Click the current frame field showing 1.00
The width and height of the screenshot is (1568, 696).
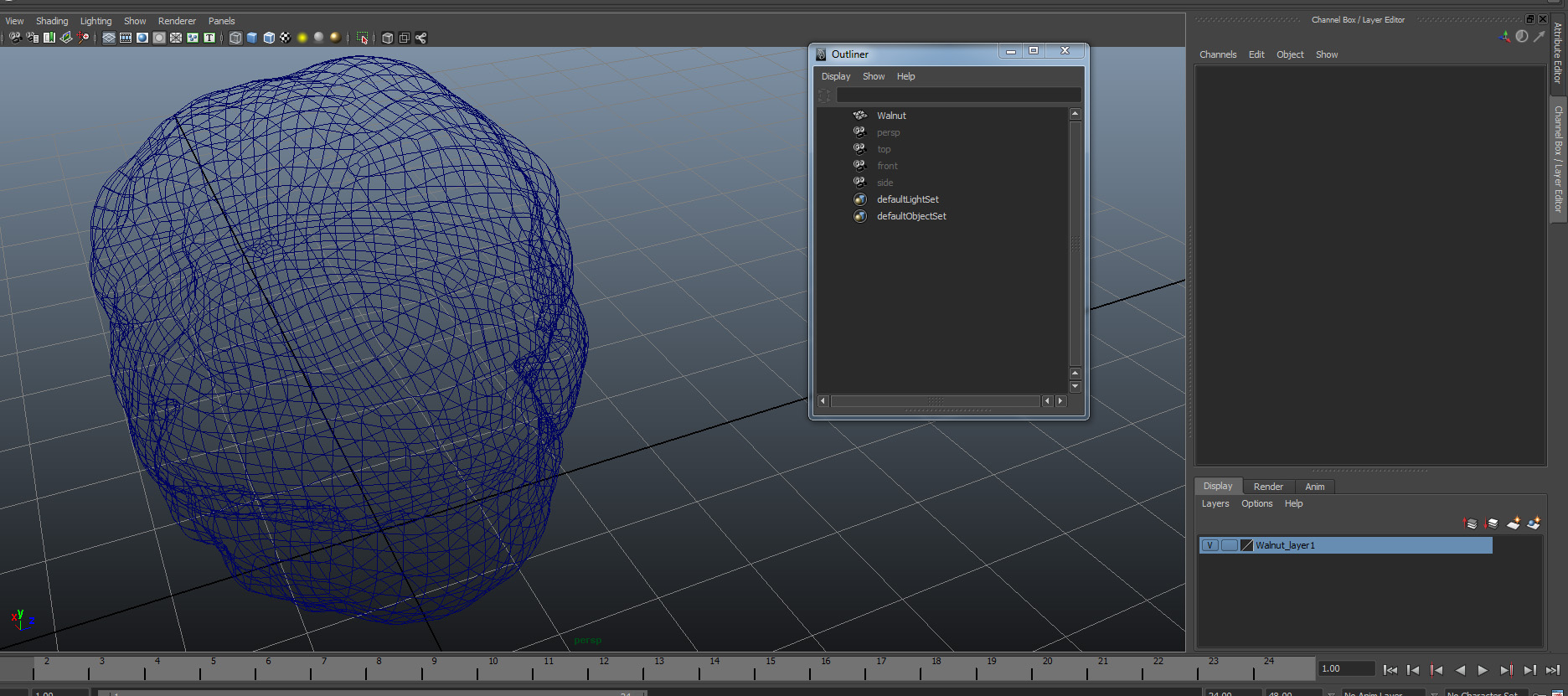click(1347, 668)
